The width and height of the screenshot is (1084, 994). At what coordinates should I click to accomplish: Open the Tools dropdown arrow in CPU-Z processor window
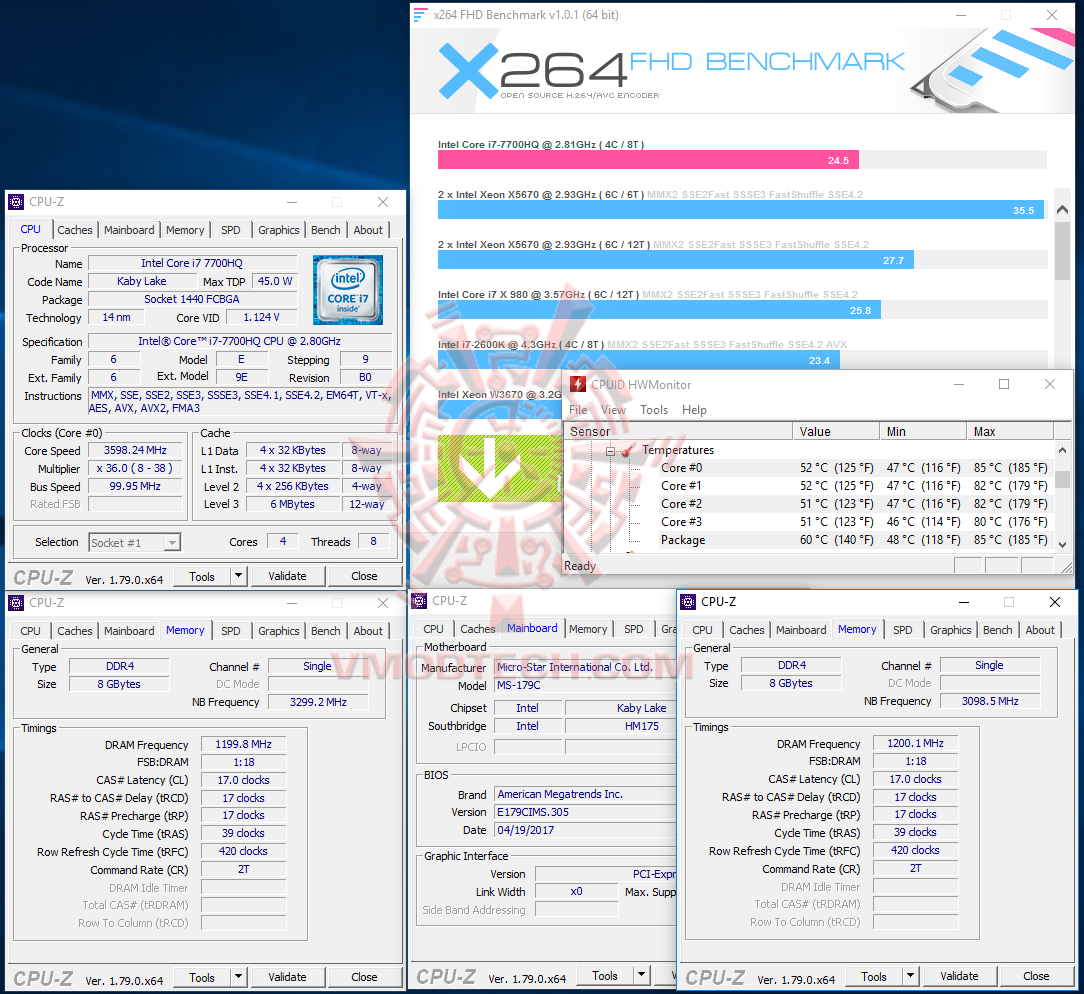tap(239, 575)
